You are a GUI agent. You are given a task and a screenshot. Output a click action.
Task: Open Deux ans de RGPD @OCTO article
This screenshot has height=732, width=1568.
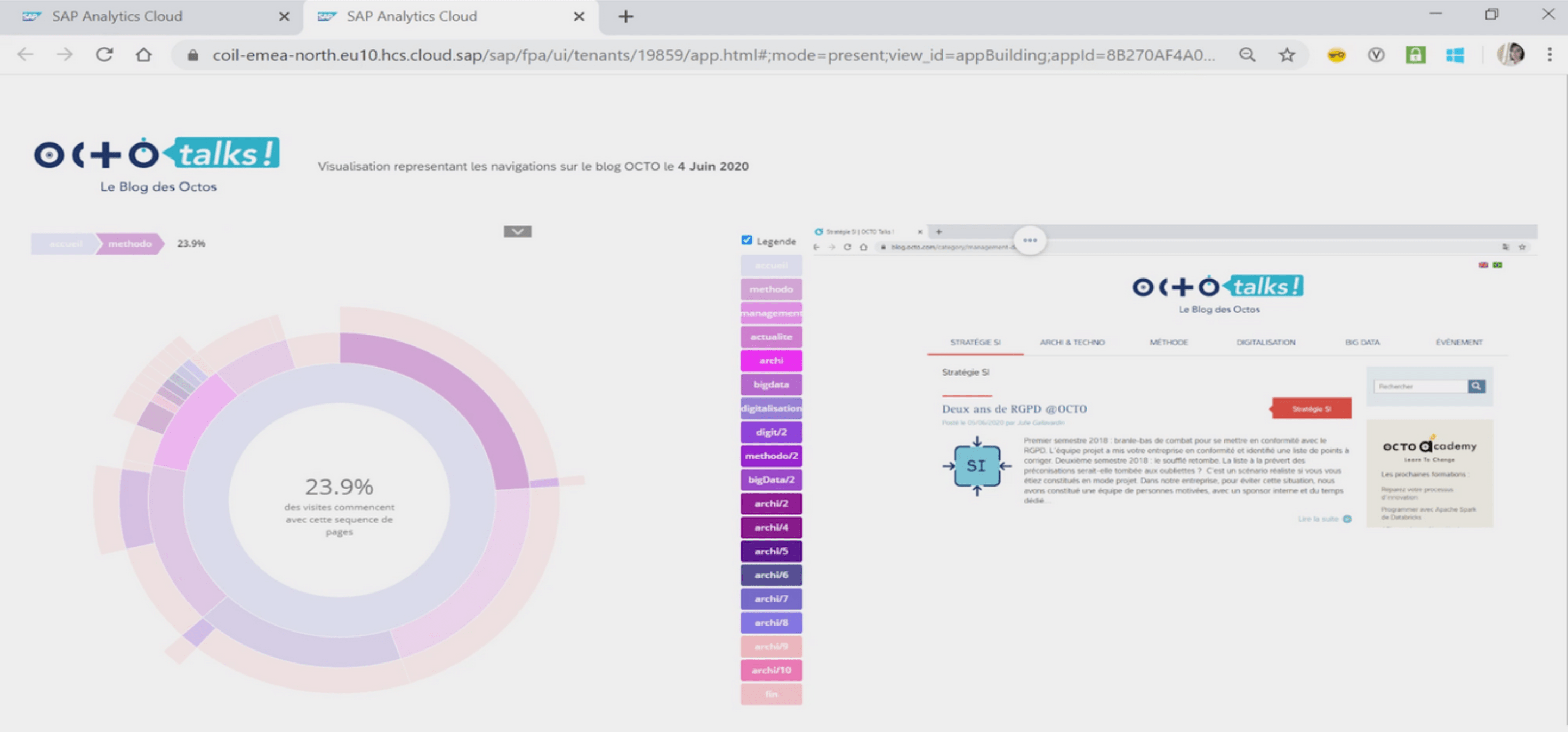point(1014,409)
